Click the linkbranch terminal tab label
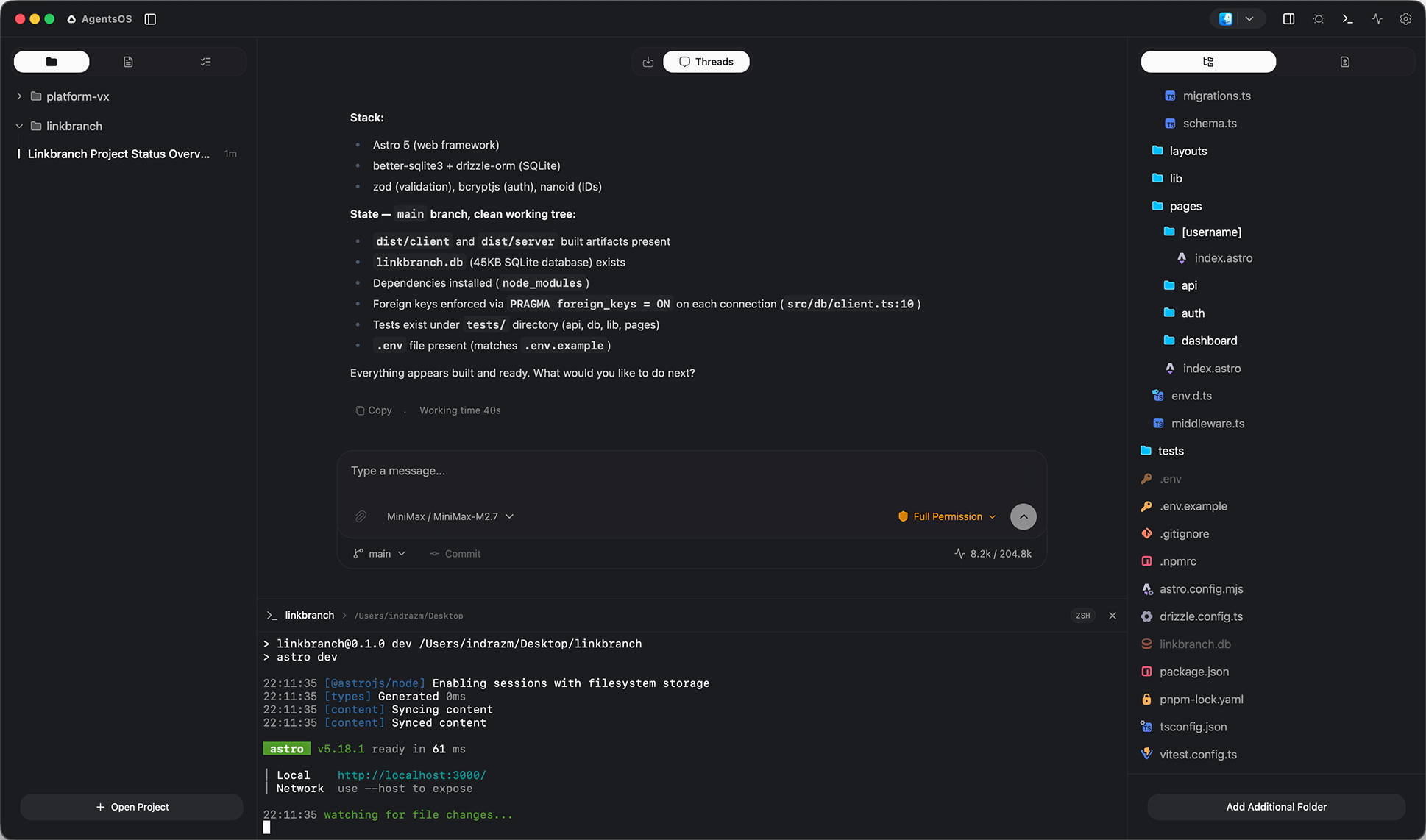This screenshot has height=840, width=1426. pyautogui.click(x=310, y=615)
